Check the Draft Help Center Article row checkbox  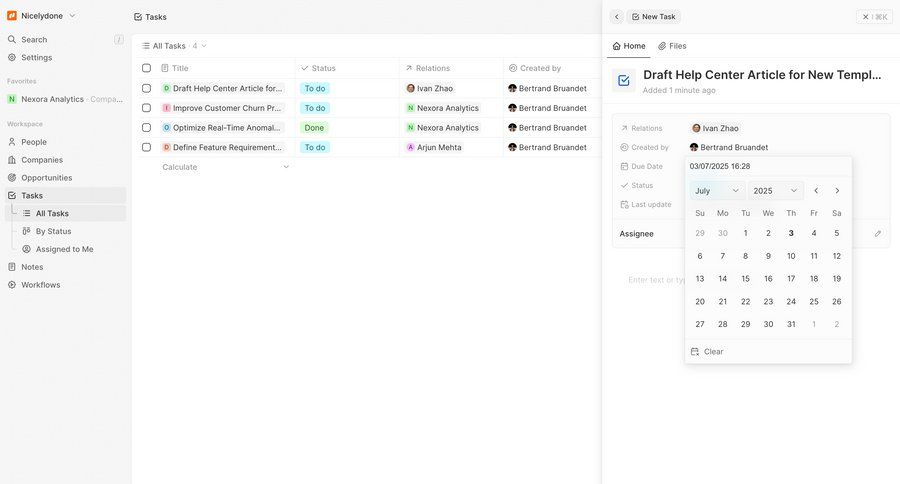tap(146, 88)
